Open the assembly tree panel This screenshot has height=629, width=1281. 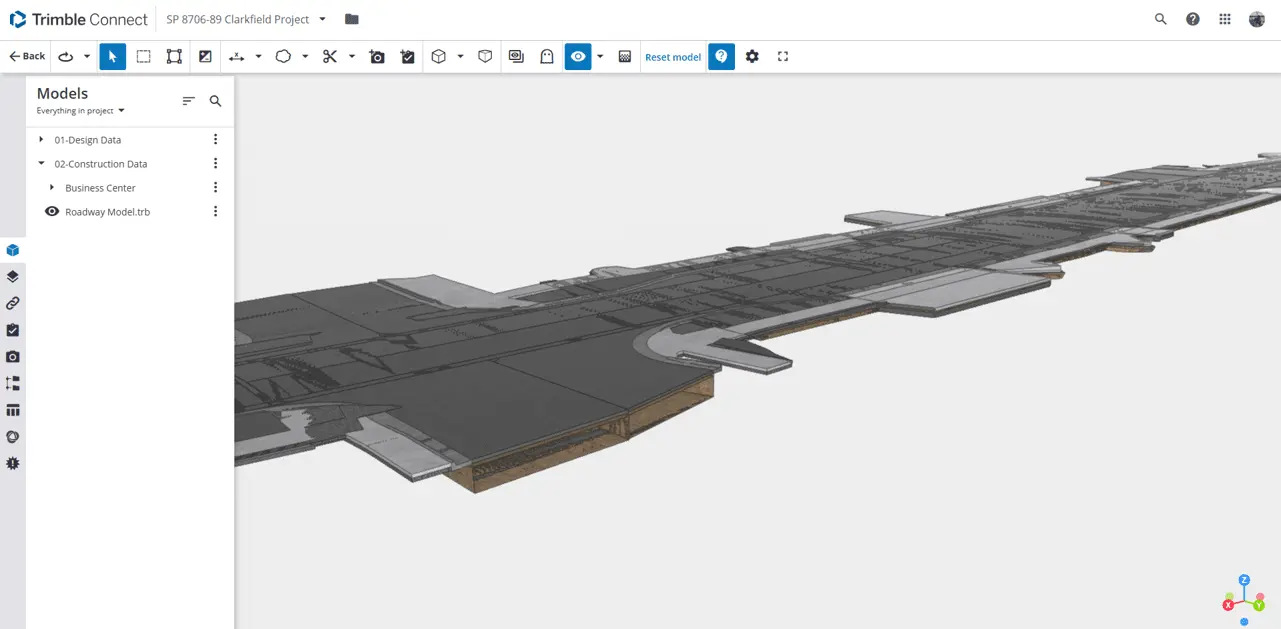pyautogui.click(x=13, y=383)
